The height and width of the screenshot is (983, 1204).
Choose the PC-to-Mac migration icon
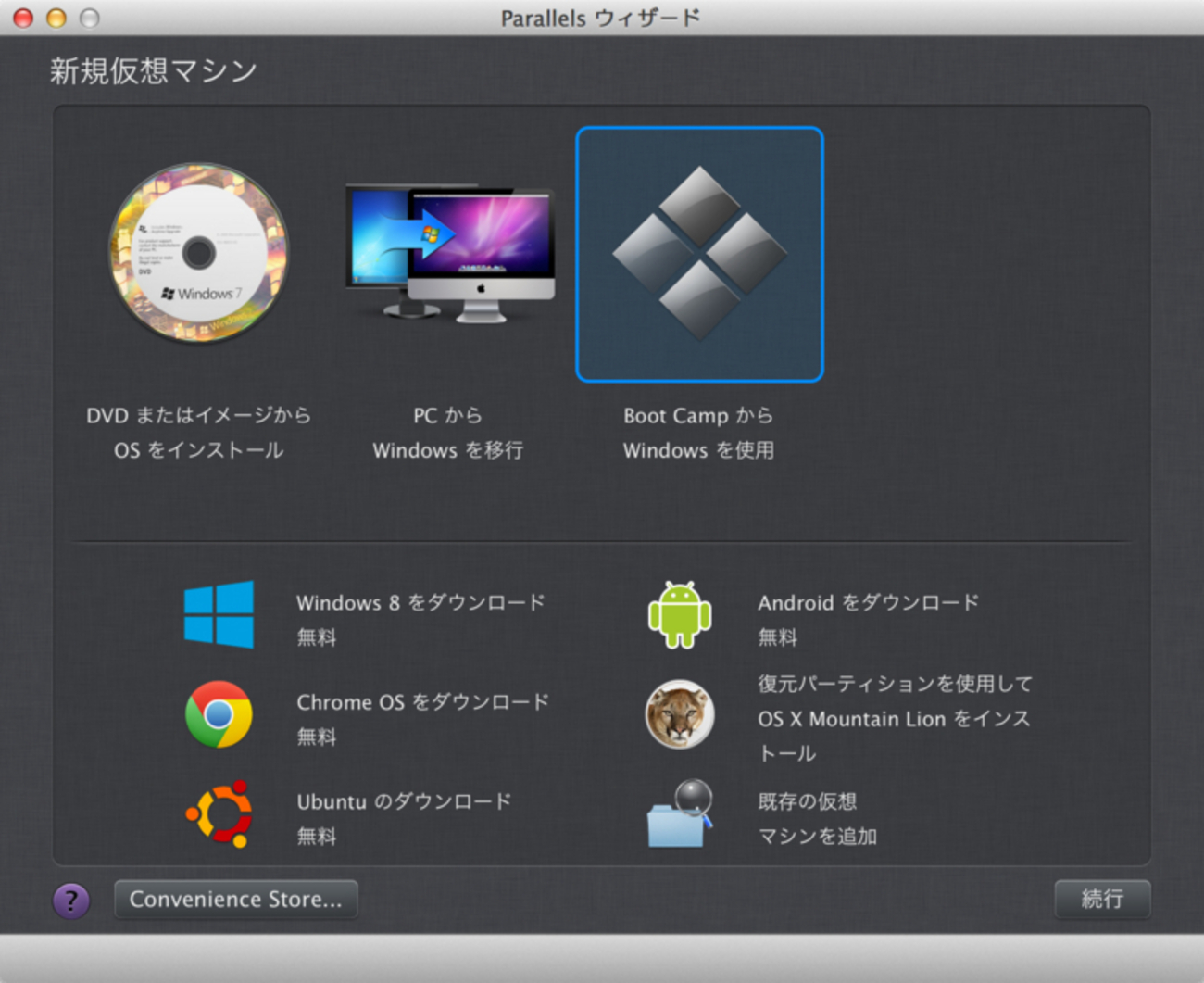450,253
